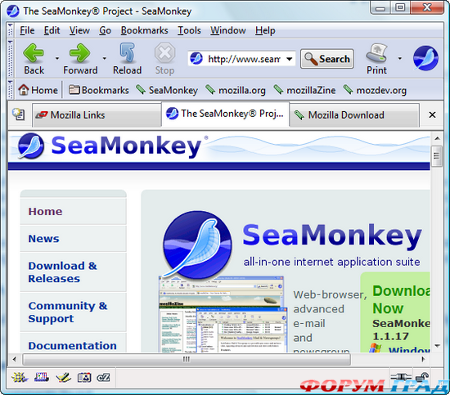Print the page using the Print icon
The width and height of the screenshot is (450, 395).
click(377, 59)
